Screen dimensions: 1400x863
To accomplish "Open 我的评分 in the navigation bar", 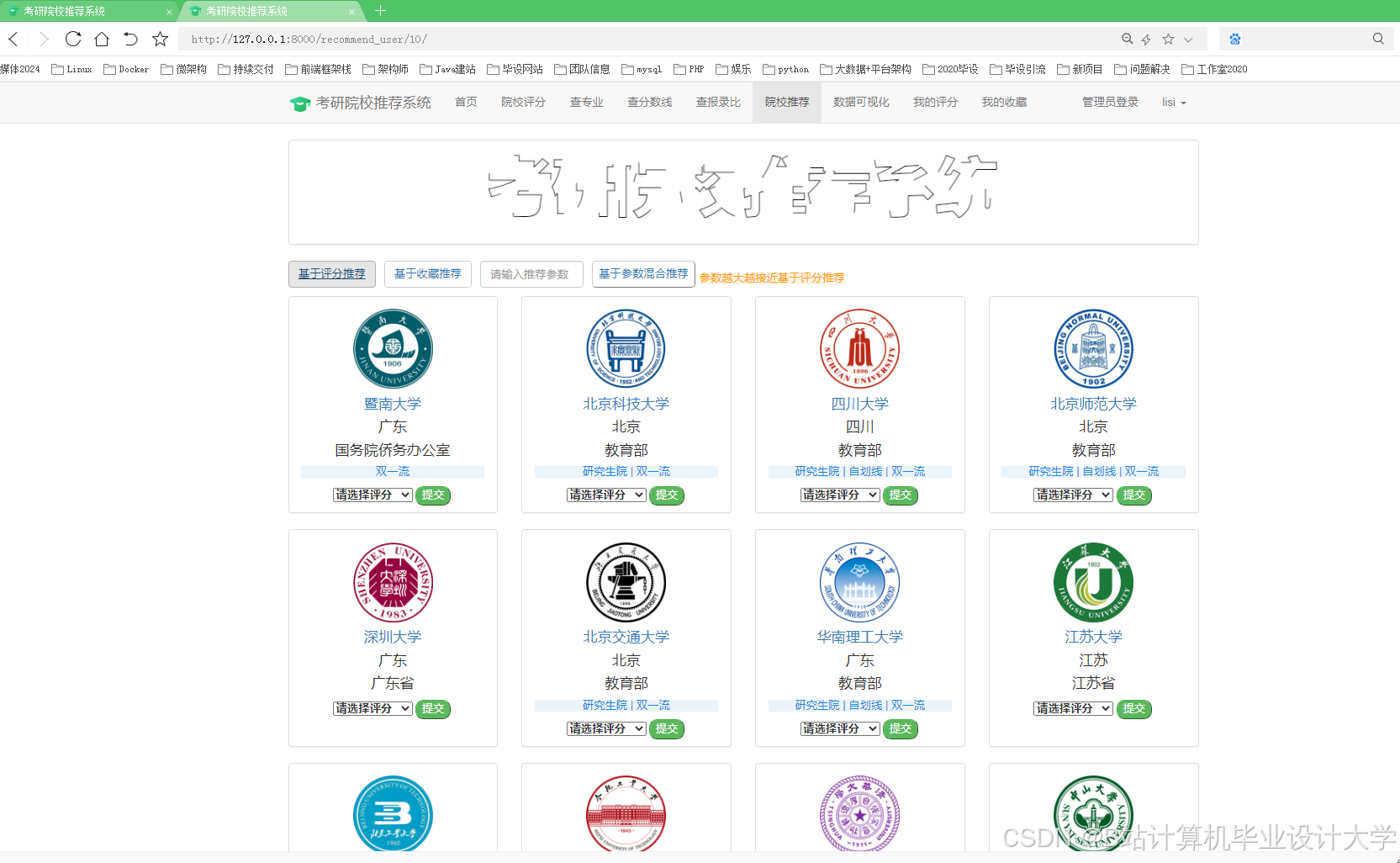I will [935, 103].
